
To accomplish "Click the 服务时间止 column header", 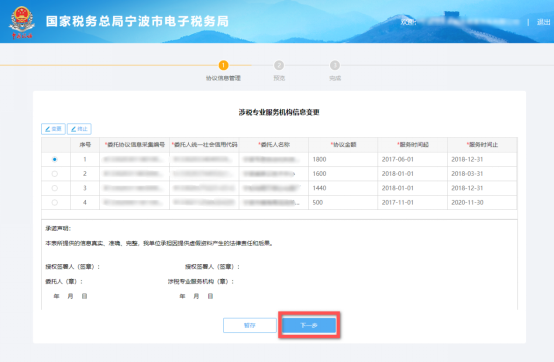I will coord(482,145).
